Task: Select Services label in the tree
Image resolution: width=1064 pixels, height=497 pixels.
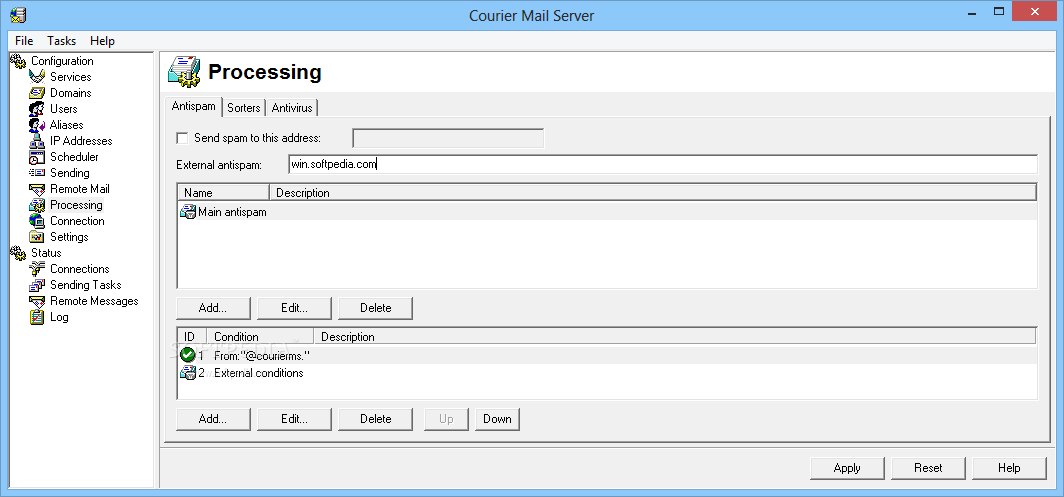Action: coord(71,77)
